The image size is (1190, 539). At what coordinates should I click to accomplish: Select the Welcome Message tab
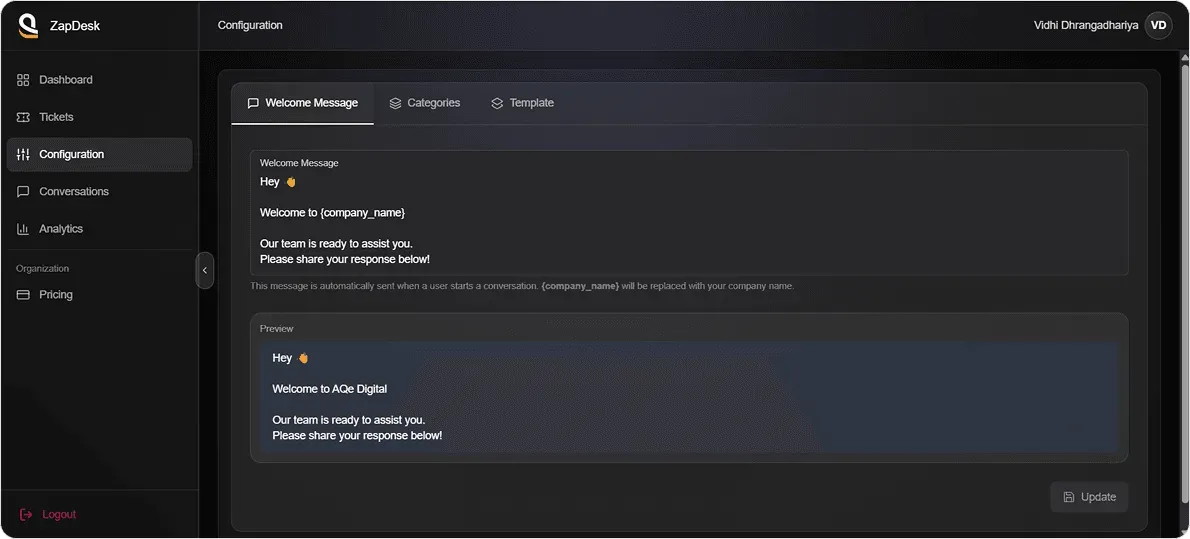[x=303, y=103]
